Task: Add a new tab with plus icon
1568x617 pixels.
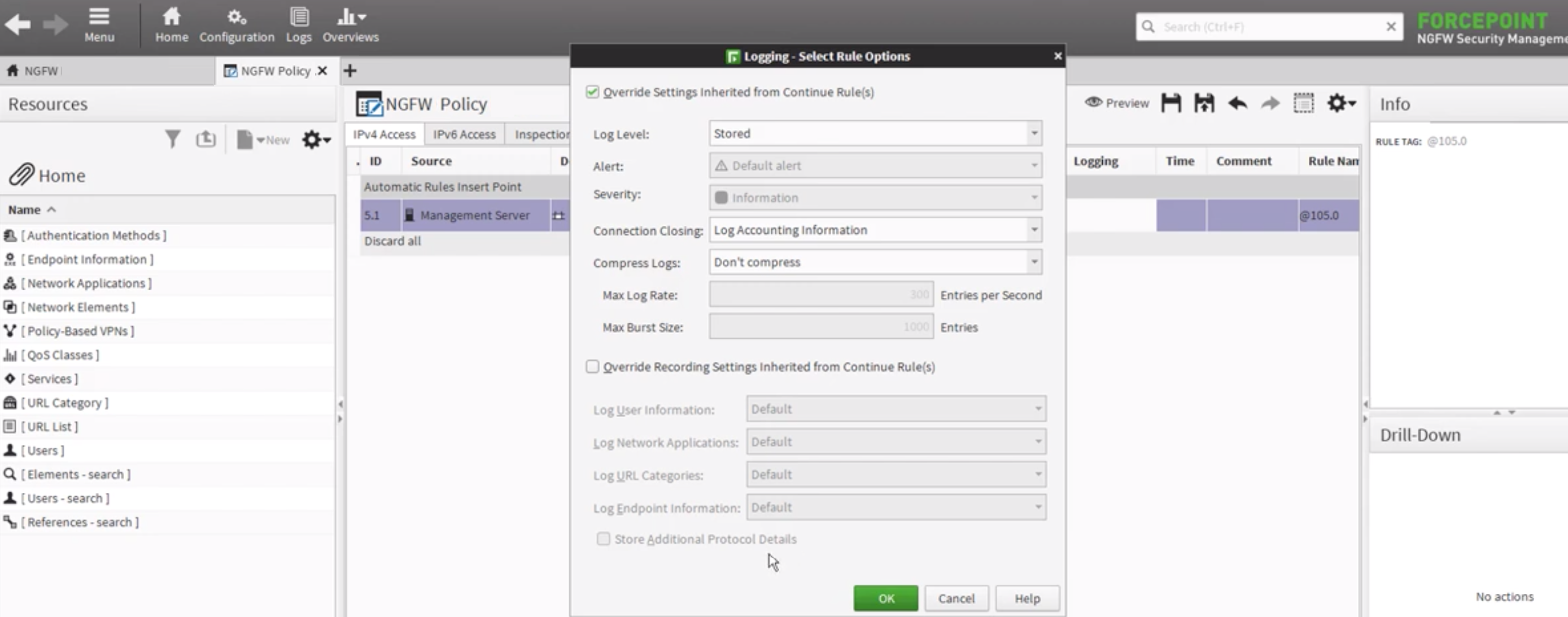Action: point(350,71)
